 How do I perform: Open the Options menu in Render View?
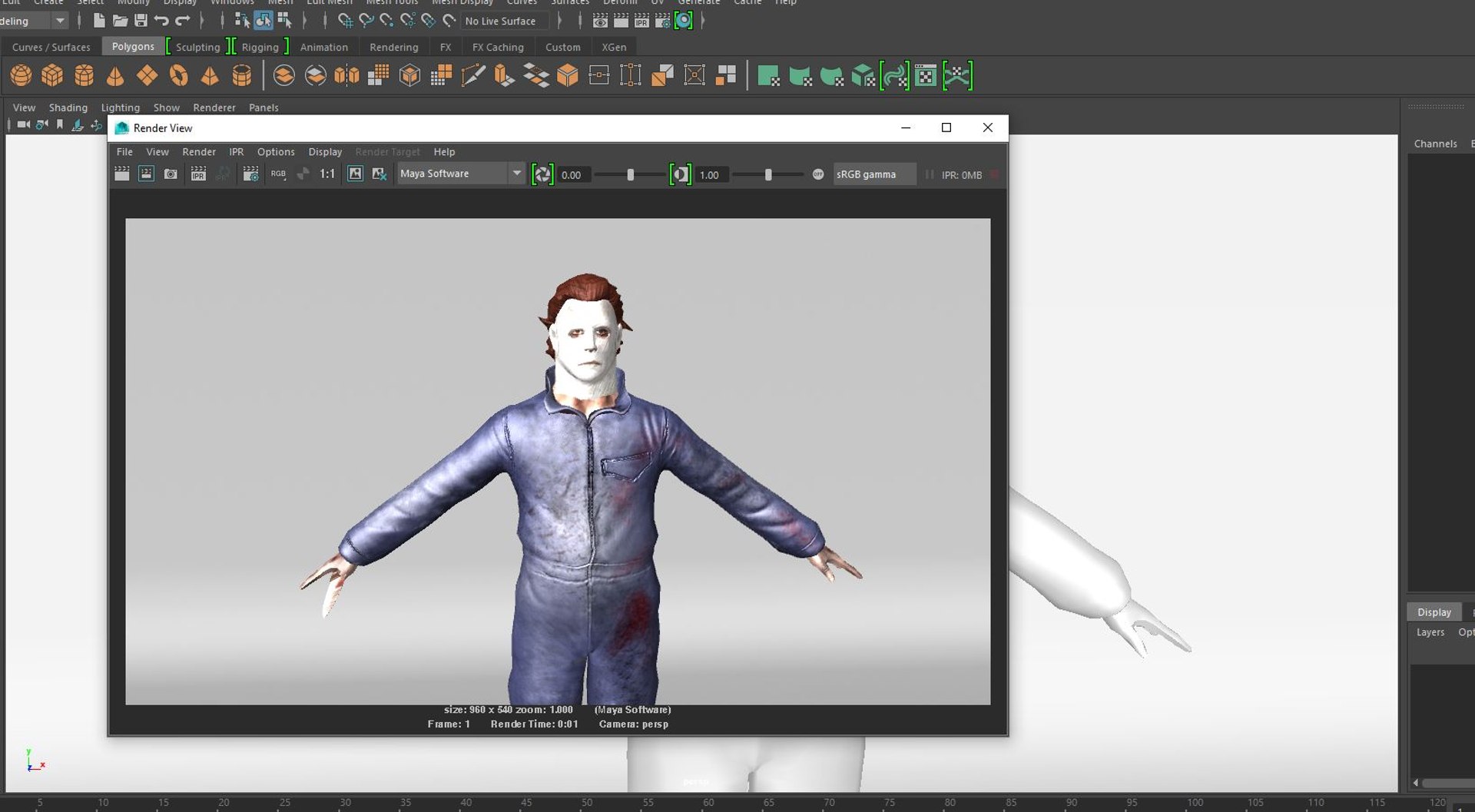tap(276, 152)
